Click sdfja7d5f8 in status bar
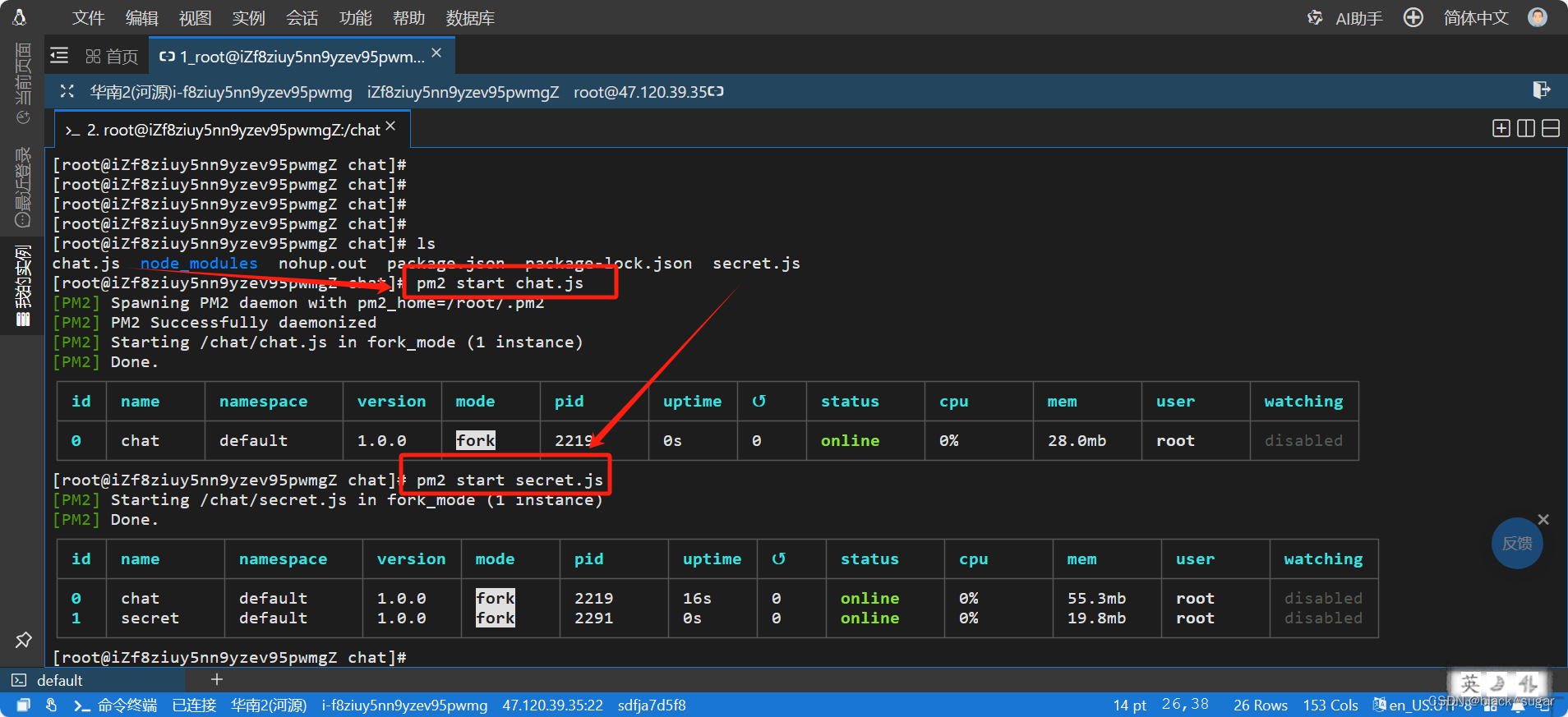1568x717 pixels. [x=652, y=705]
